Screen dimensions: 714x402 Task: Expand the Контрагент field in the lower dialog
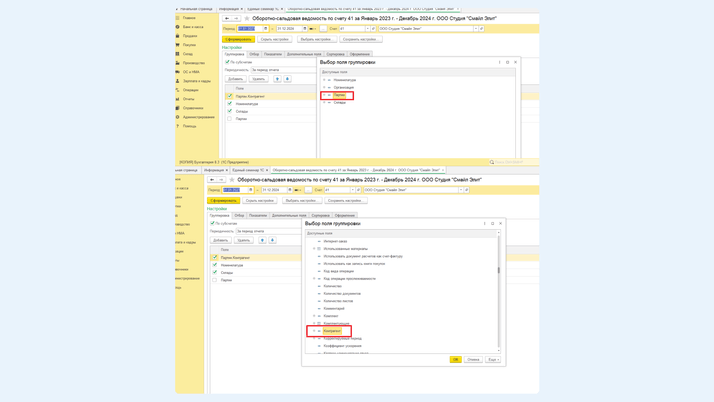point(315,331)
